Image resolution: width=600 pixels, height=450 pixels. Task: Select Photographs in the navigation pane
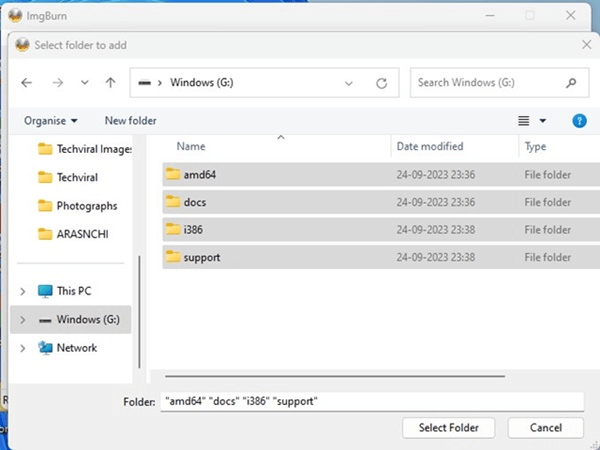tap(86, 206)
